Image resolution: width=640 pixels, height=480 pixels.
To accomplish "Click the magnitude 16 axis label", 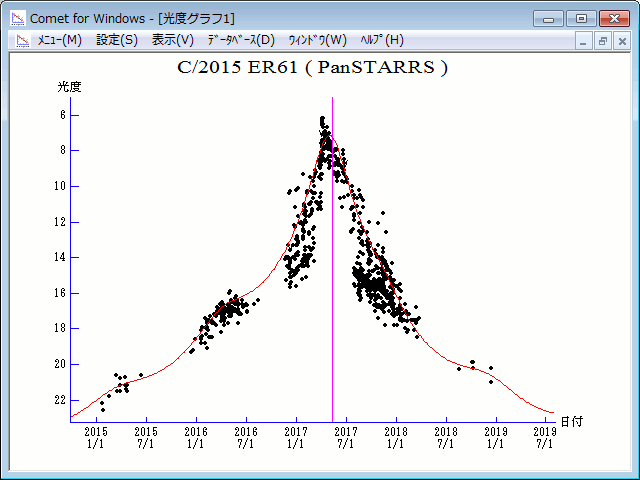I will [x=60, y=293].
